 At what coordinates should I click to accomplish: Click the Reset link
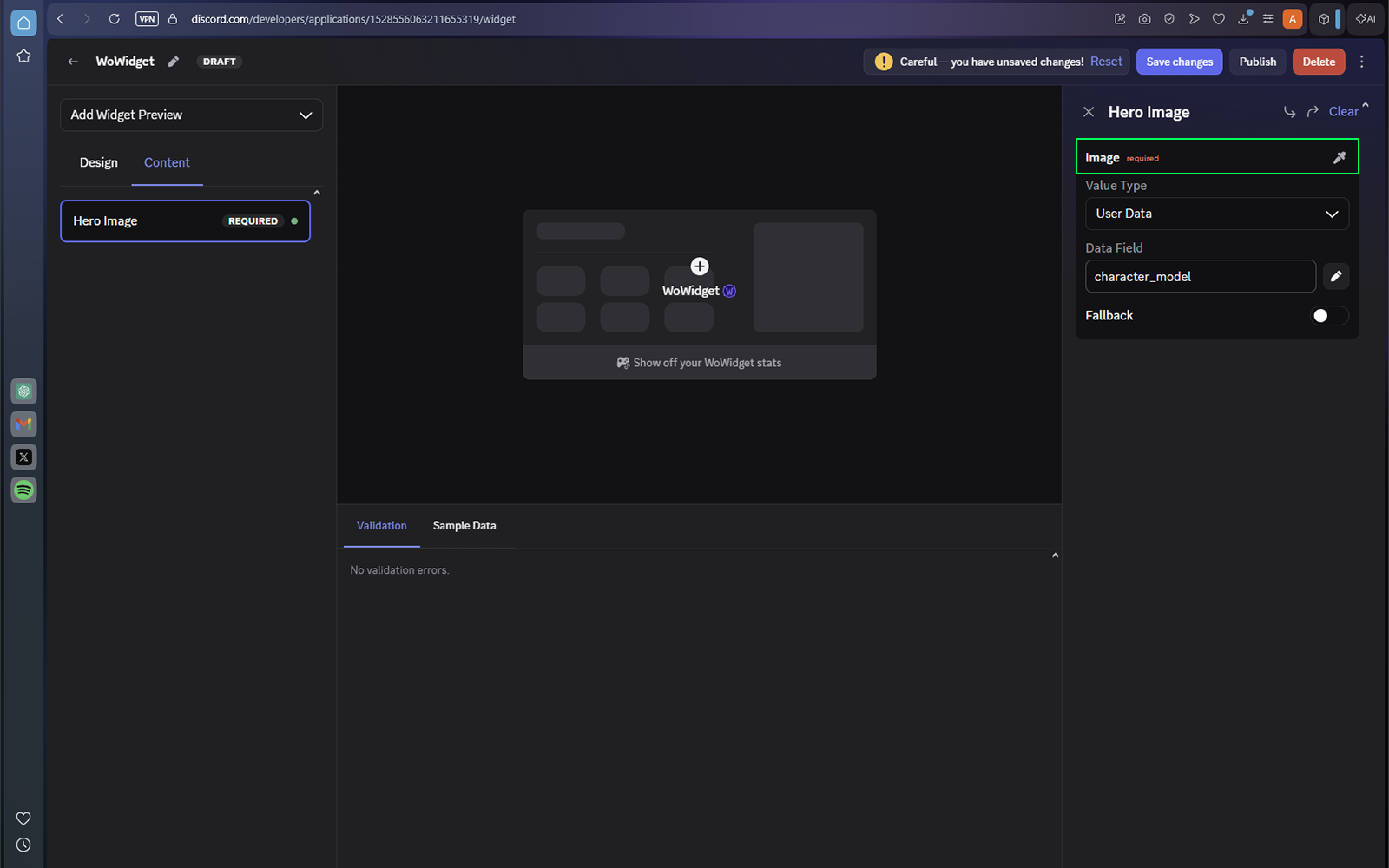click(1106, 62)
